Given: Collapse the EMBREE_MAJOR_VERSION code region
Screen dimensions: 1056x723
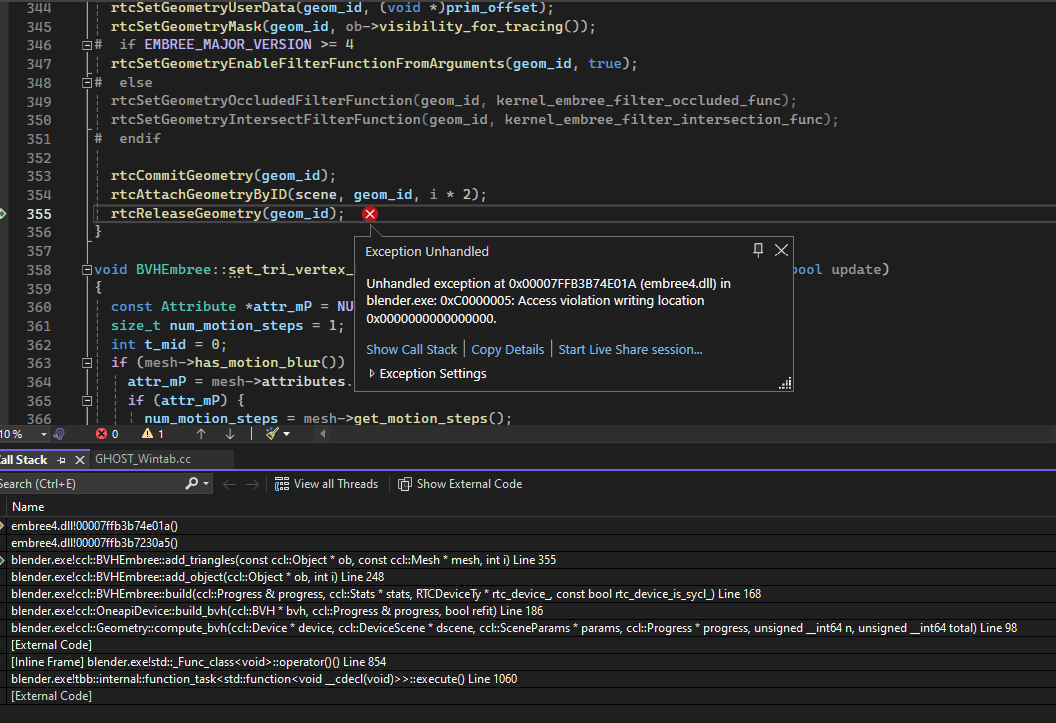Looking at the screenshot, I should pos(87,44).
